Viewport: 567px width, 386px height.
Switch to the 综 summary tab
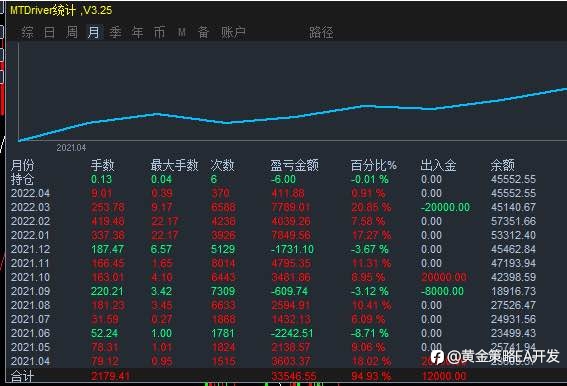(x=28, y=33)
